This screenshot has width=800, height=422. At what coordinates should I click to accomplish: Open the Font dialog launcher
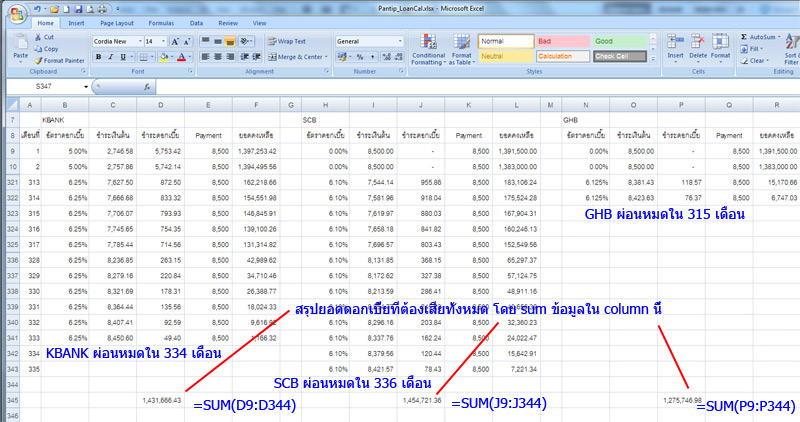point(190,71)
